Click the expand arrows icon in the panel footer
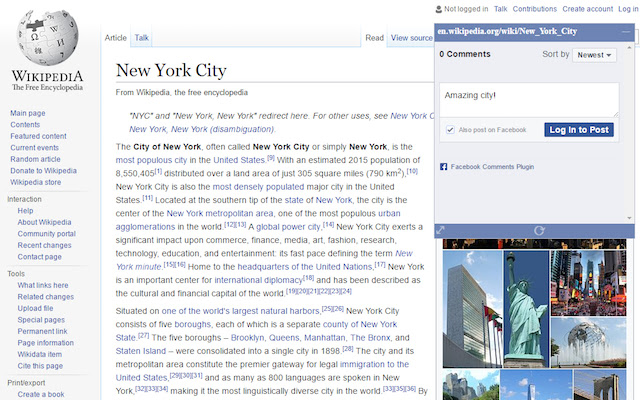 (x=440, y=230)
